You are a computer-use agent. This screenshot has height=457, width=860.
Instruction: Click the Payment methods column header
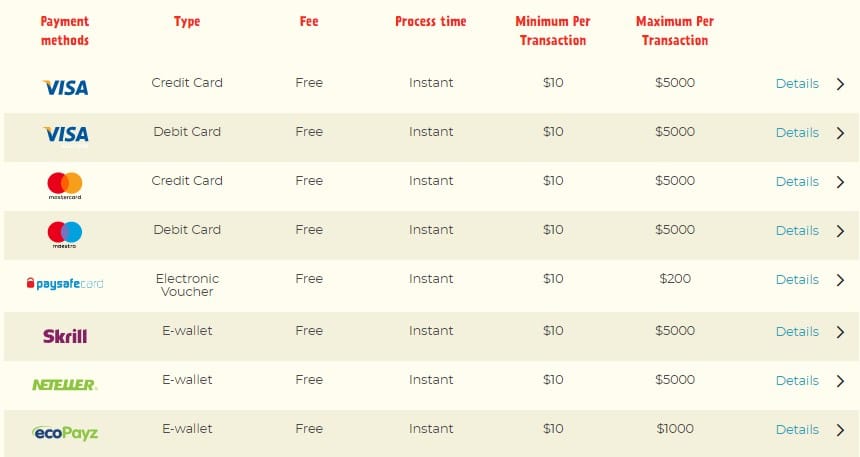click(x=65, y=31)
